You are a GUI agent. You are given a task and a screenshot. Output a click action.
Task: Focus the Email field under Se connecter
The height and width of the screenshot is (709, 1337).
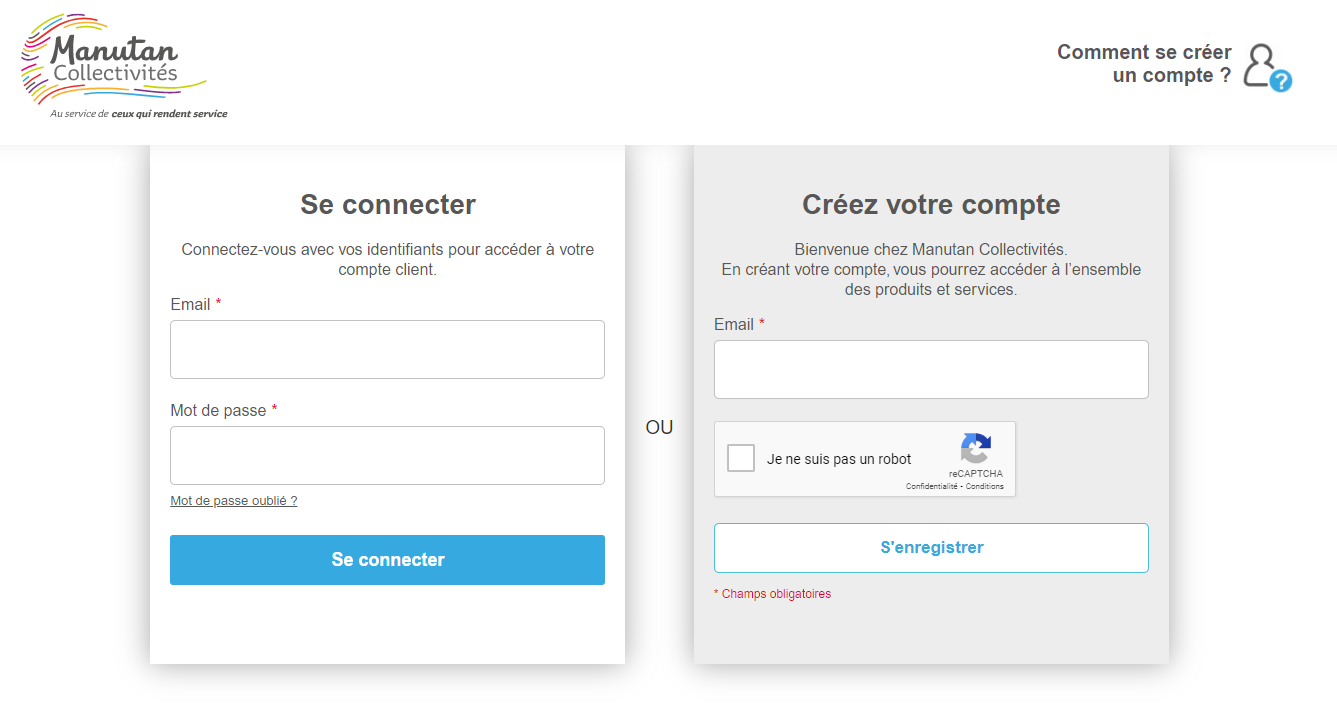click(387, 350)
